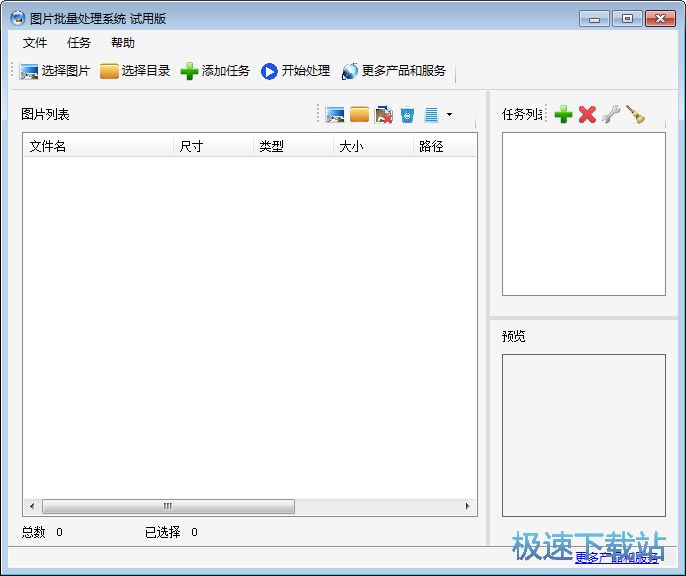The width and height of the screenshot is (686, 576).
Task: Add a task with the green plus icon
Action: (563, 114)
